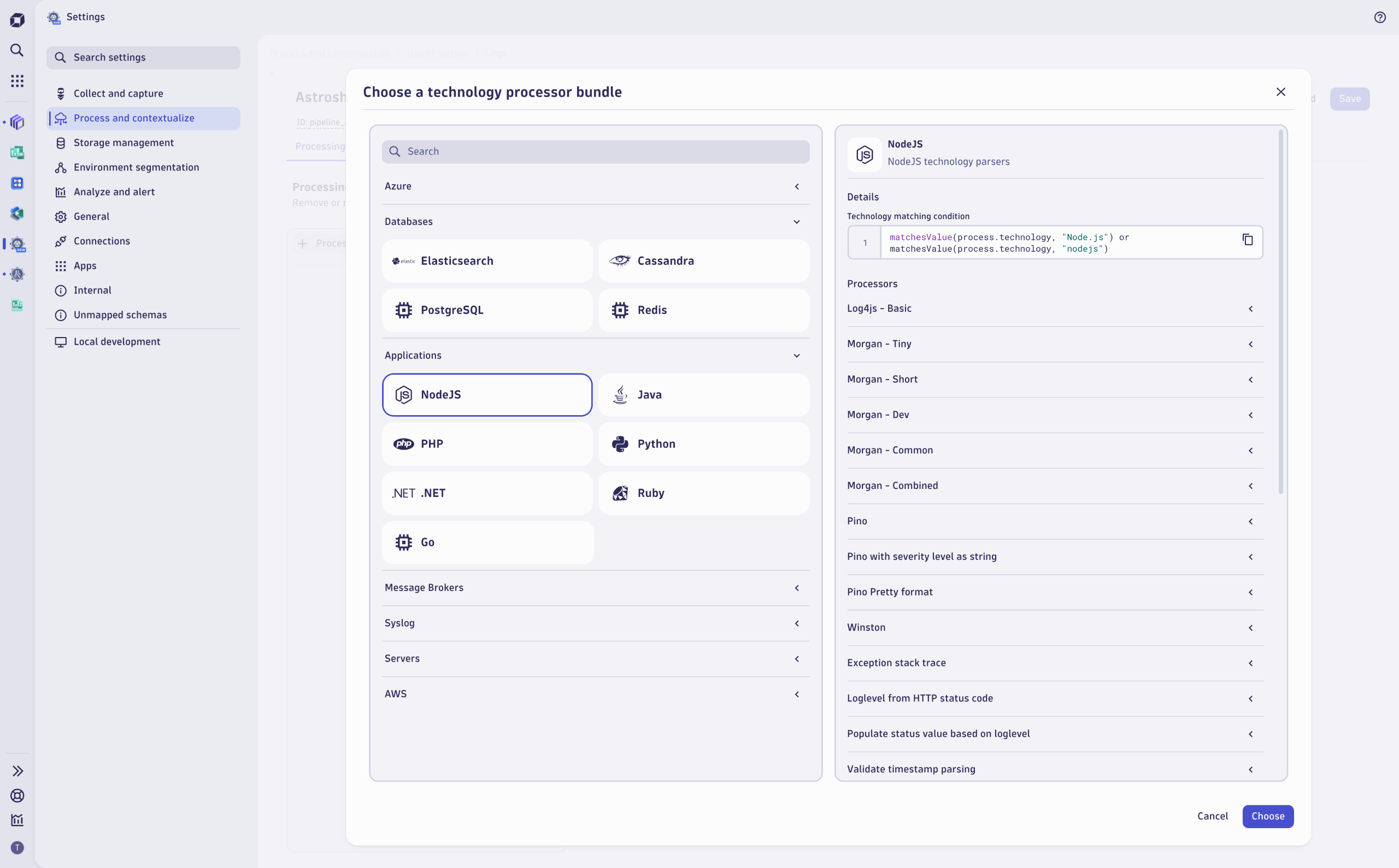This screenshot has height=868, width=1399.
Task: Expand the Azure category
Action: click(595, 187)
